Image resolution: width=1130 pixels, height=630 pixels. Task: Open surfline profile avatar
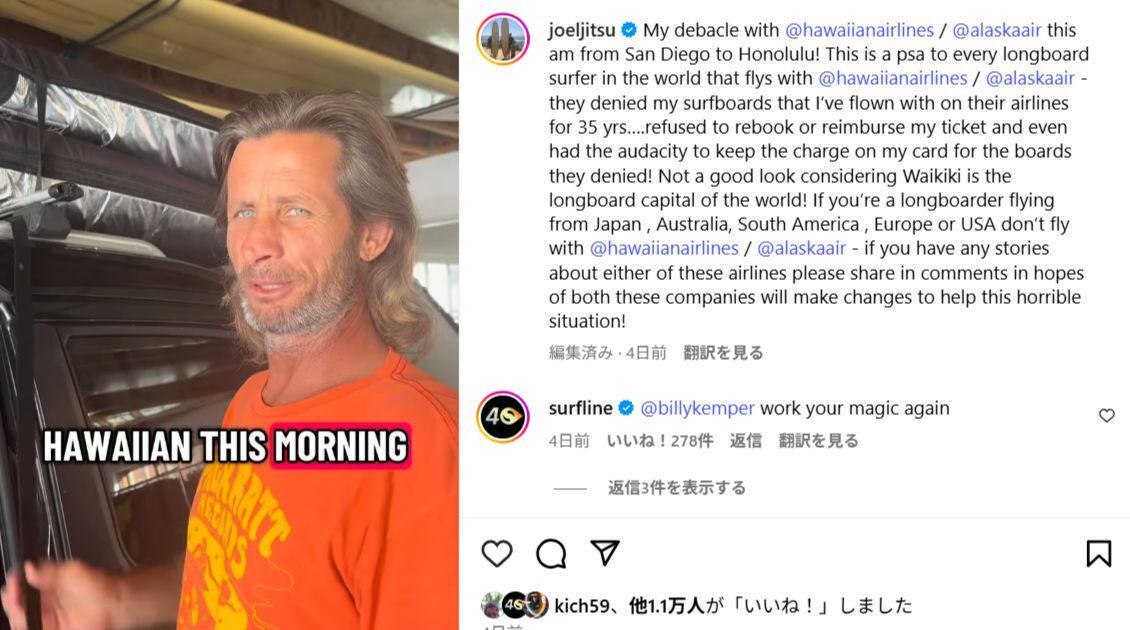click(503, 417)
